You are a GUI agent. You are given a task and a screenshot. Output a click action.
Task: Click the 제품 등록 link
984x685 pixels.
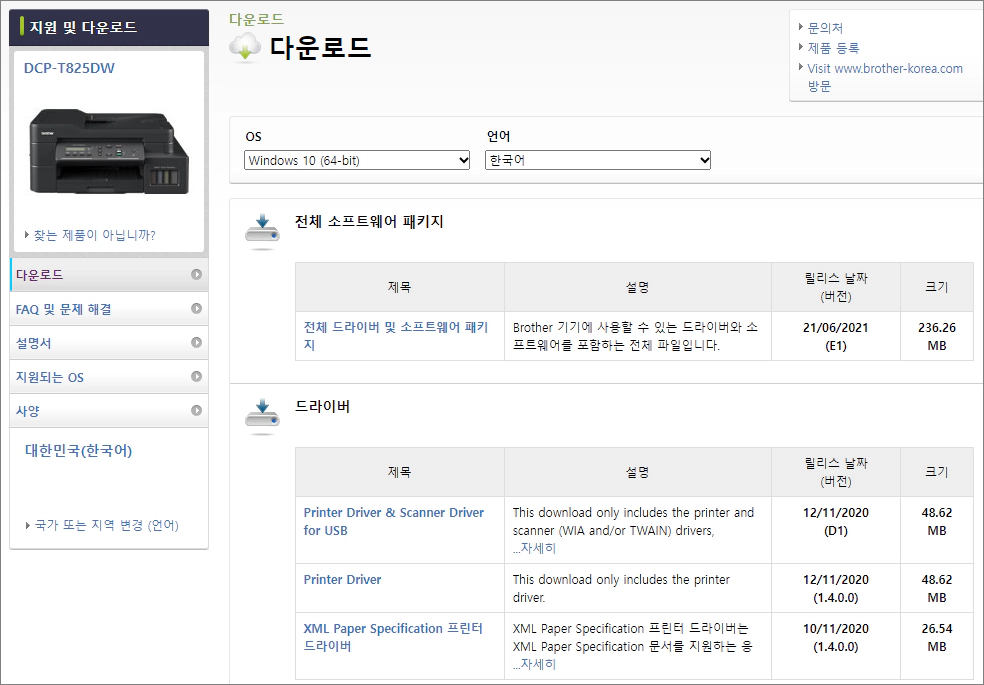coord(833,48)
